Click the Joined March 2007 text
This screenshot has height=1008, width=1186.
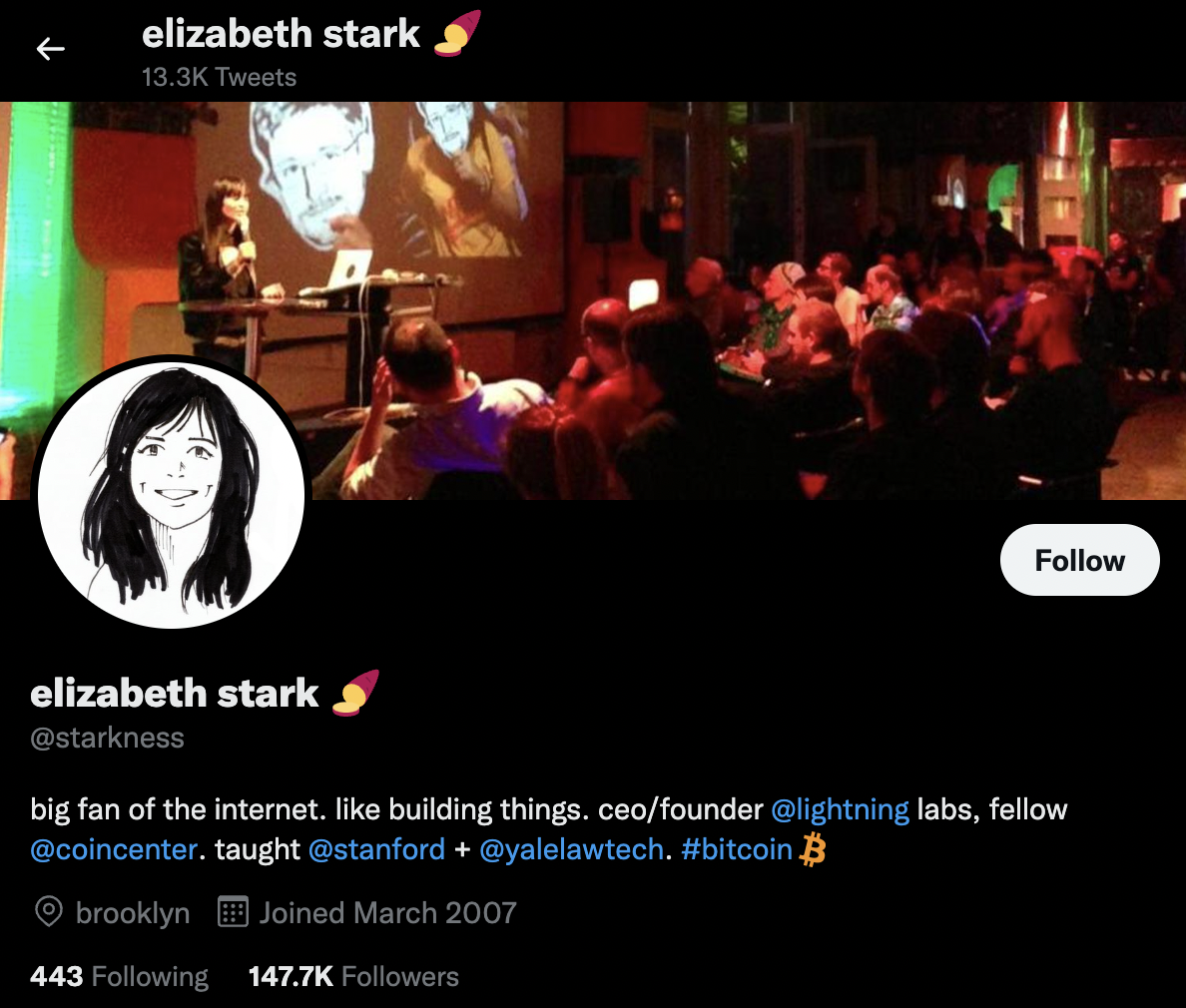click(388, 913)
